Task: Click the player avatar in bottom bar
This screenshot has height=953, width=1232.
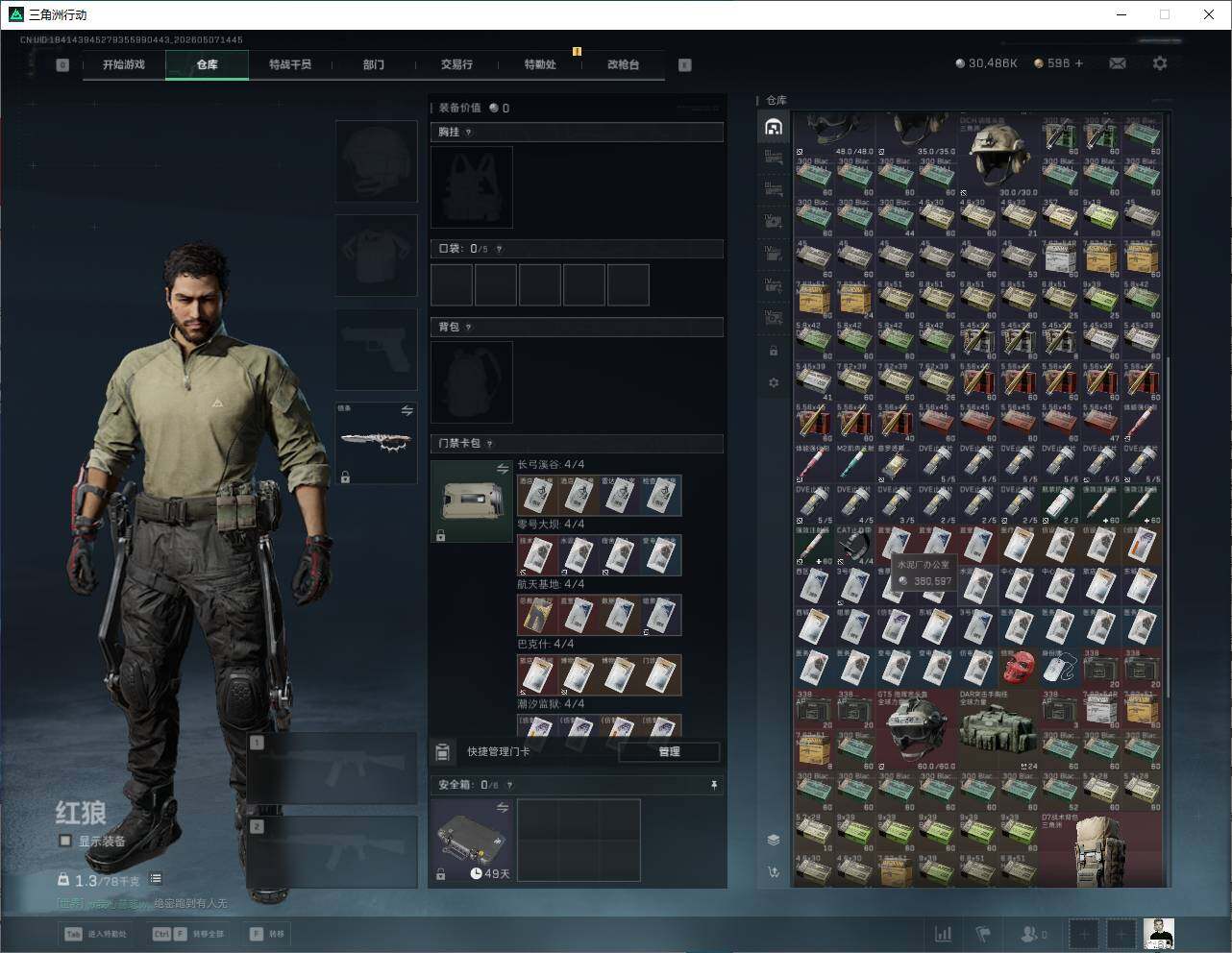Action: 1158,934
